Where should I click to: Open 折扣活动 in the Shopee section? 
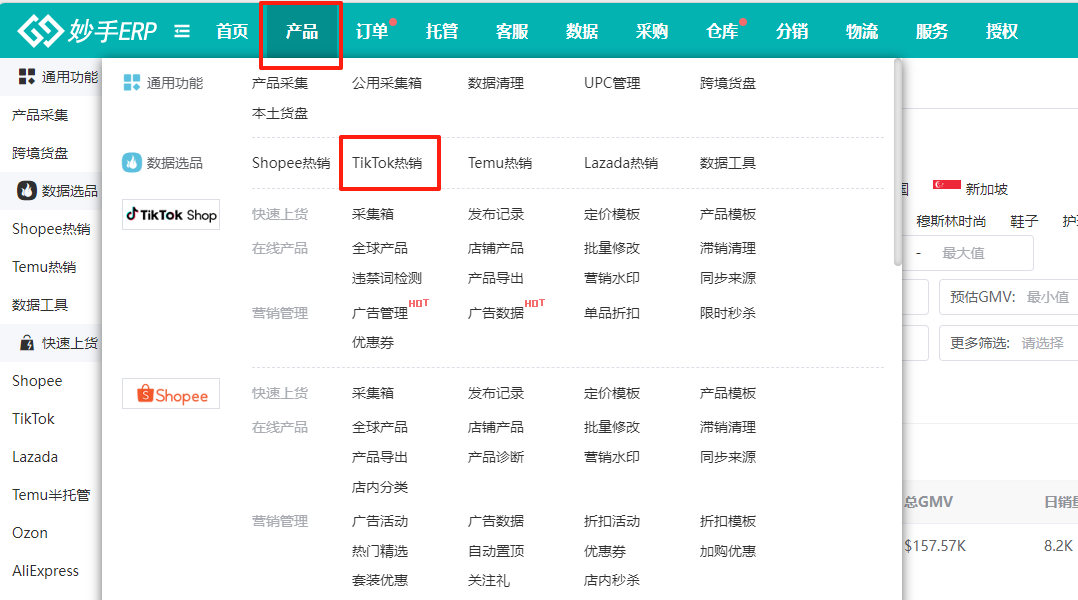coord(612,521)
